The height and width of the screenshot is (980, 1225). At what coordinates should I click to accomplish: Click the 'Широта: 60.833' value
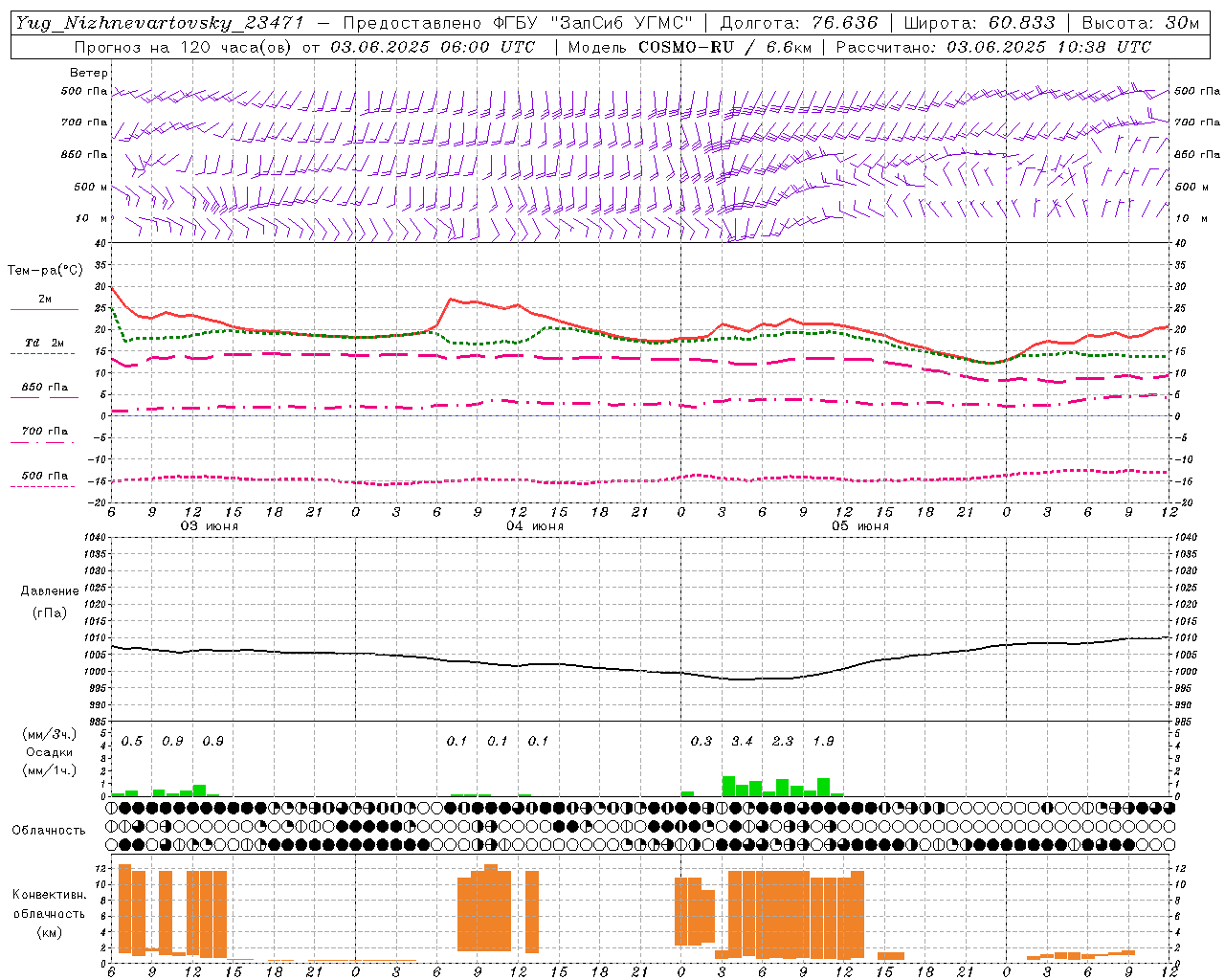click(980, 23)
